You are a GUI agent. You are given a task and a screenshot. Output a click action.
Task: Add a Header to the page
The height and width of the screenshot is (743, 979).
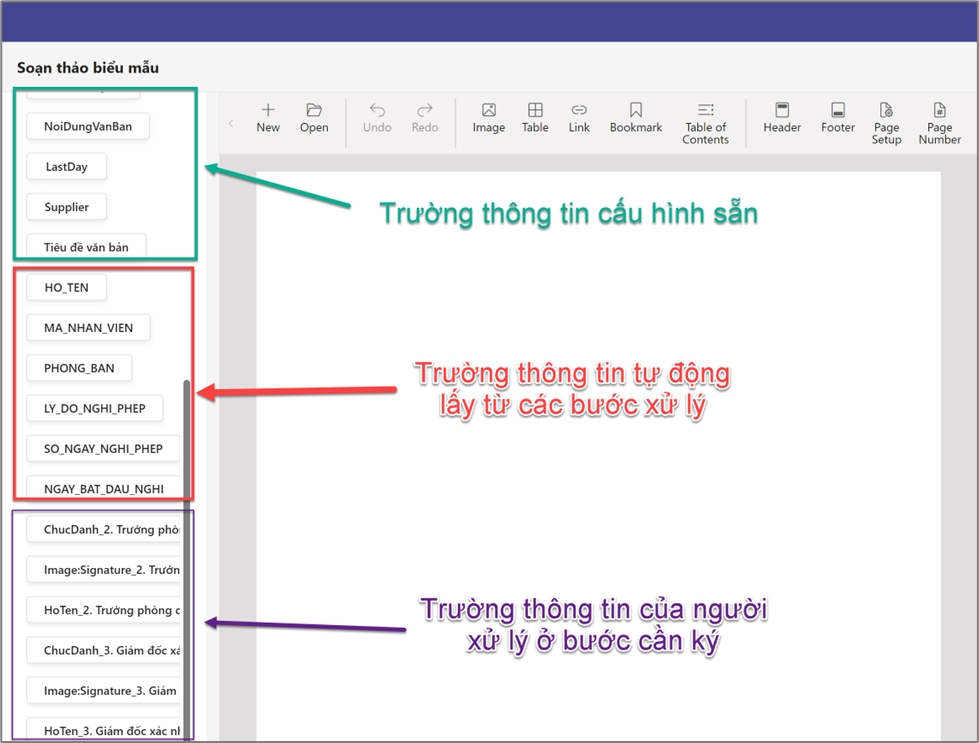point(782,111)
